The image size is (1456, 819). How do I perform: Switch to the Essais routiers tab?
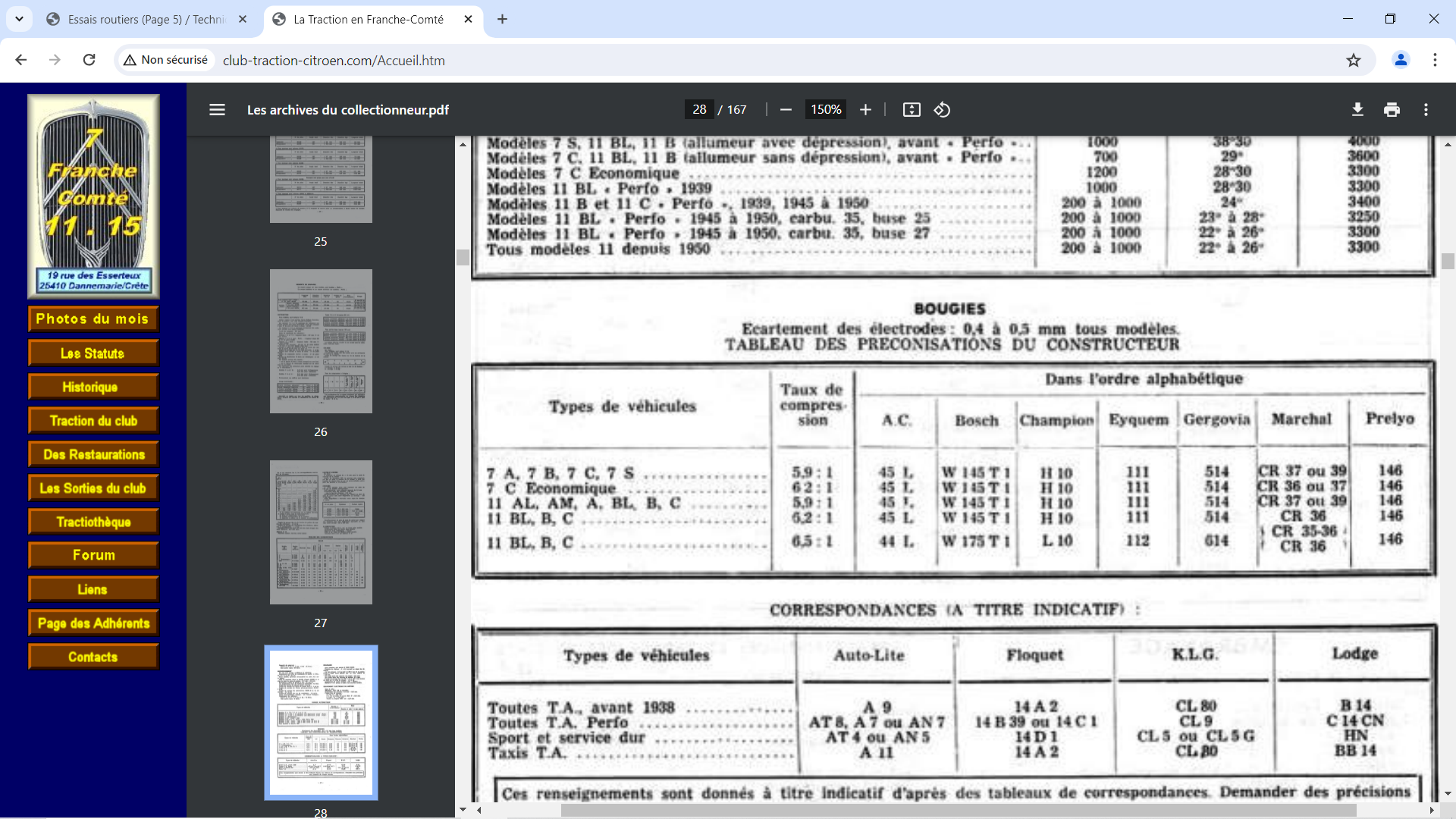pyautogui.click(x=146, y=19)
